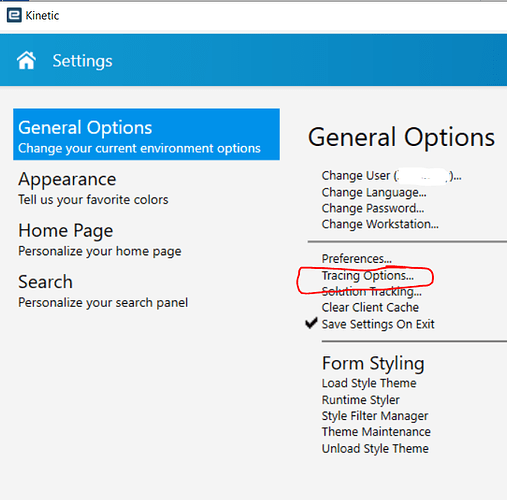Clear the client cache
507x500 pixels.
click(370, 307)
